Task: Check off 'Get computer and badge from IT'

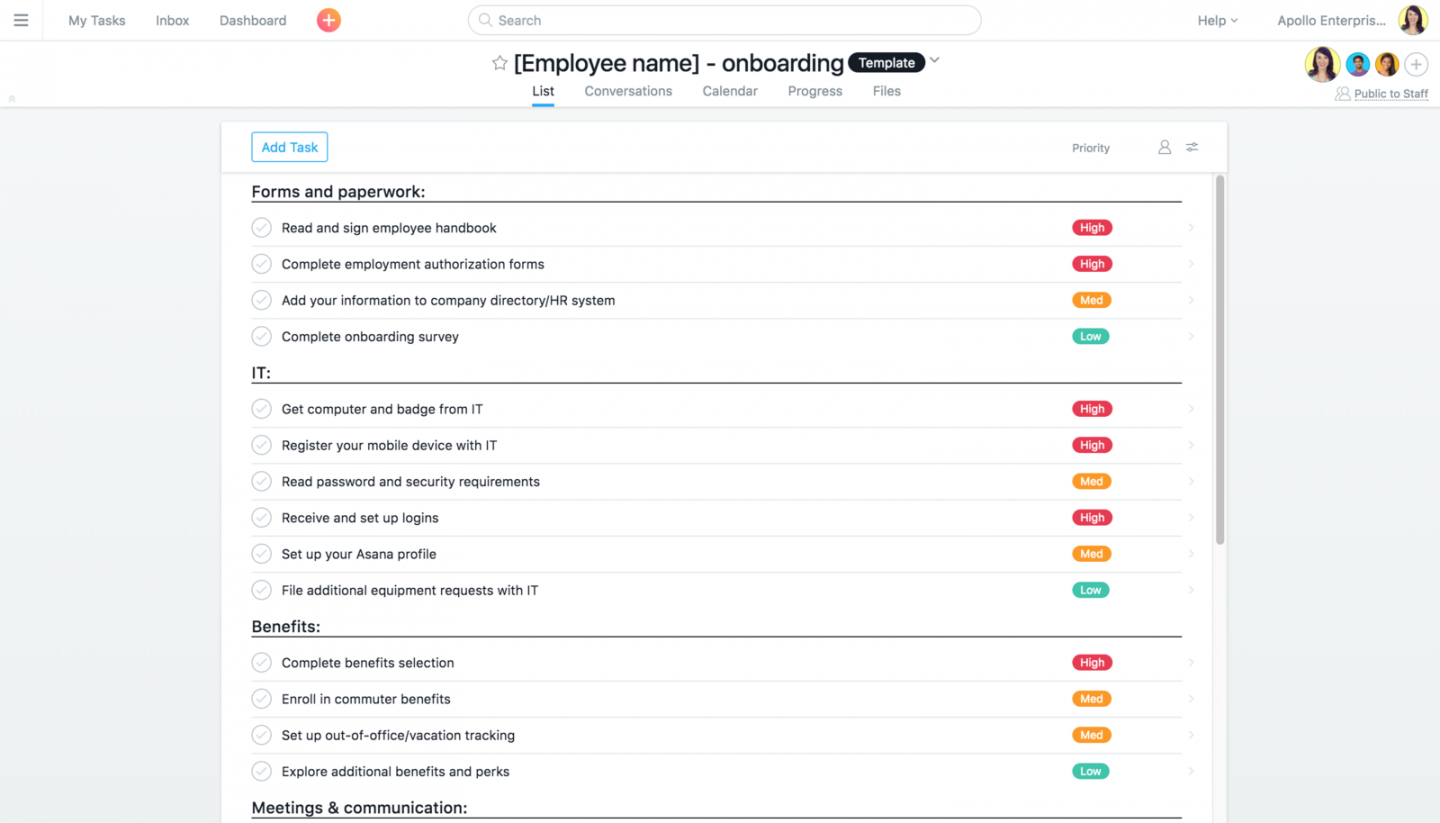Action: click(261, 409)
